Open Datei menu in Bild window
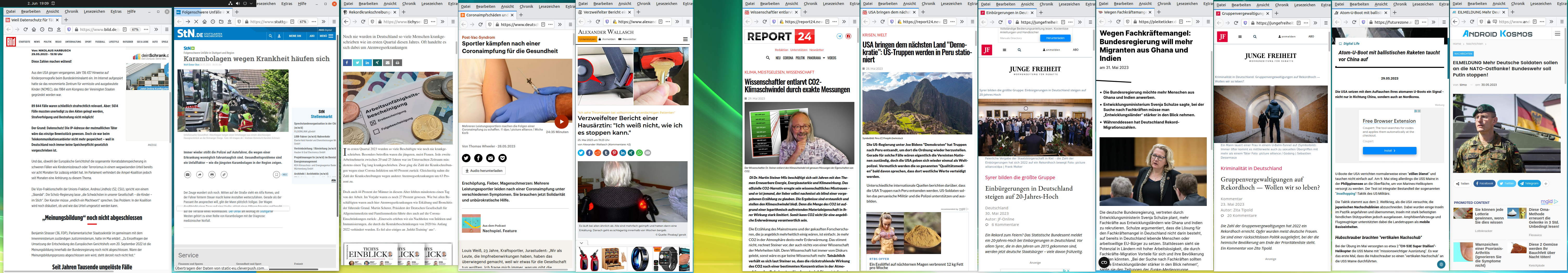Viewport: 1568px width, 273px height. click(11, 11)
